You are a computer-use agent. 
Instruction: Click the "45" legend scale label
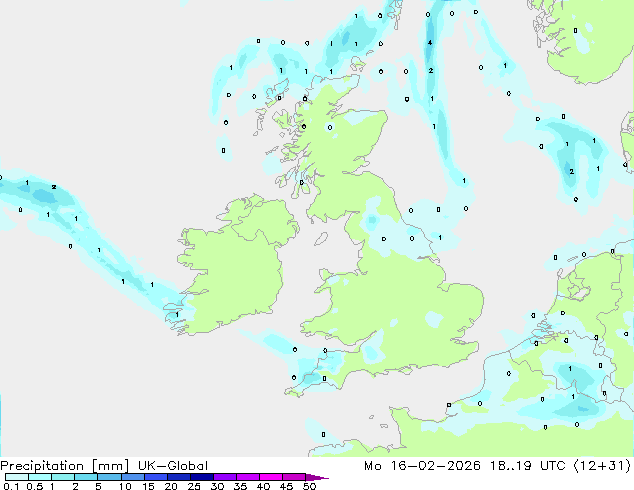click(286, 486)
